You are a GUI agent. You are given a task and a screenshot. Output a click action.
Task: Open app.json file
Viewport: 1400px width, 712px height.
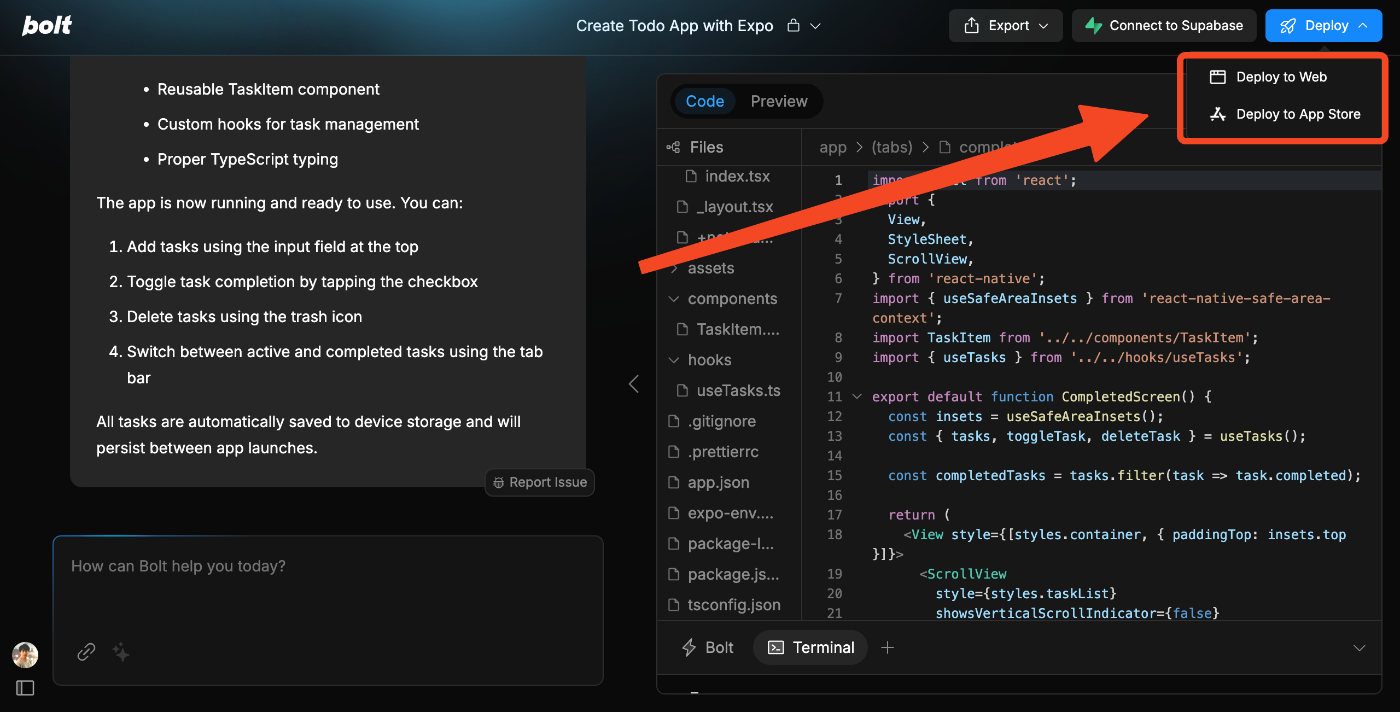708,482
